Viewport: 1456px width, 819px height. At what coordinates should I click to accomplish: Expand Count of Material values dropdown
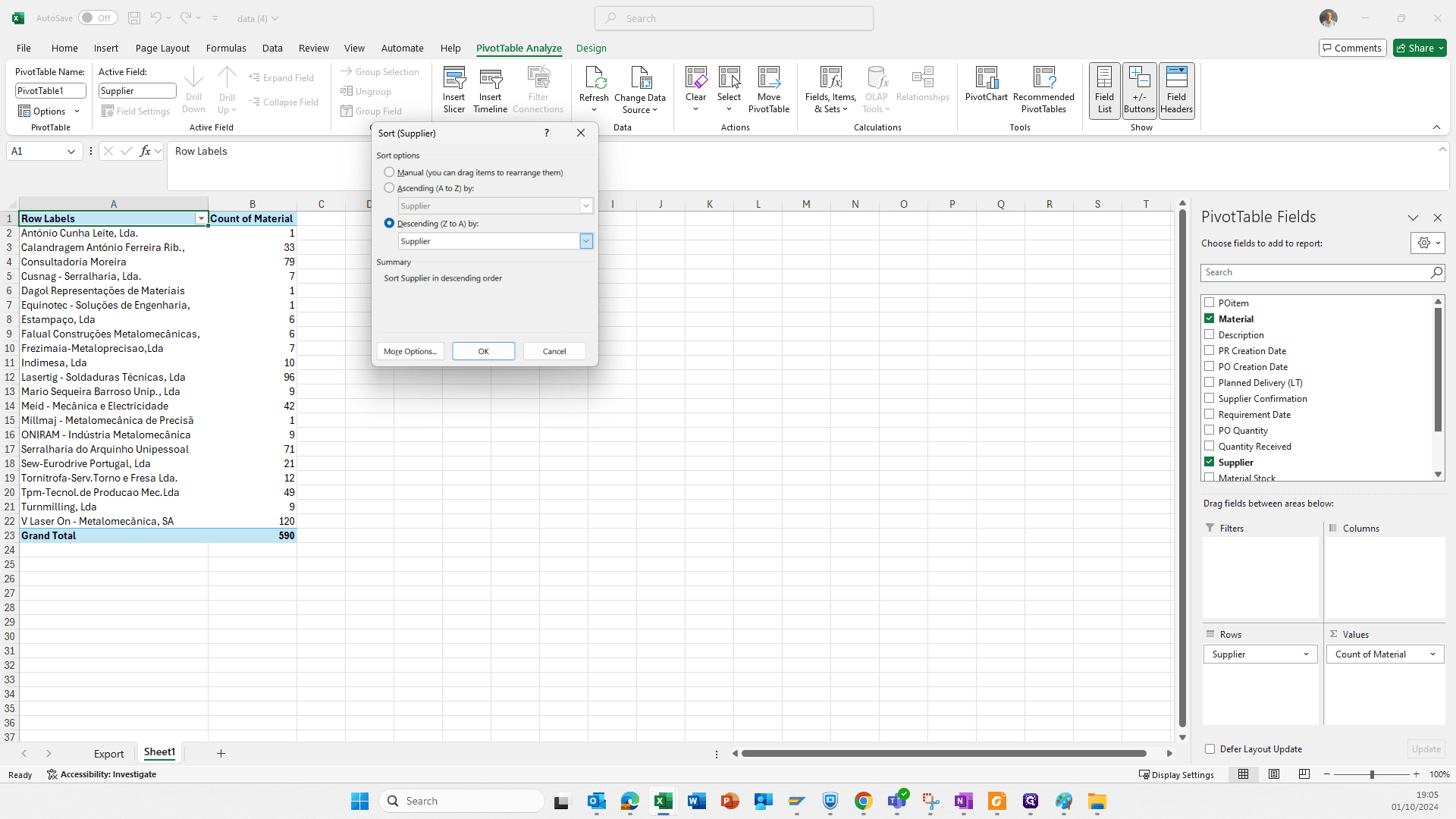[x=1432, y=654]
